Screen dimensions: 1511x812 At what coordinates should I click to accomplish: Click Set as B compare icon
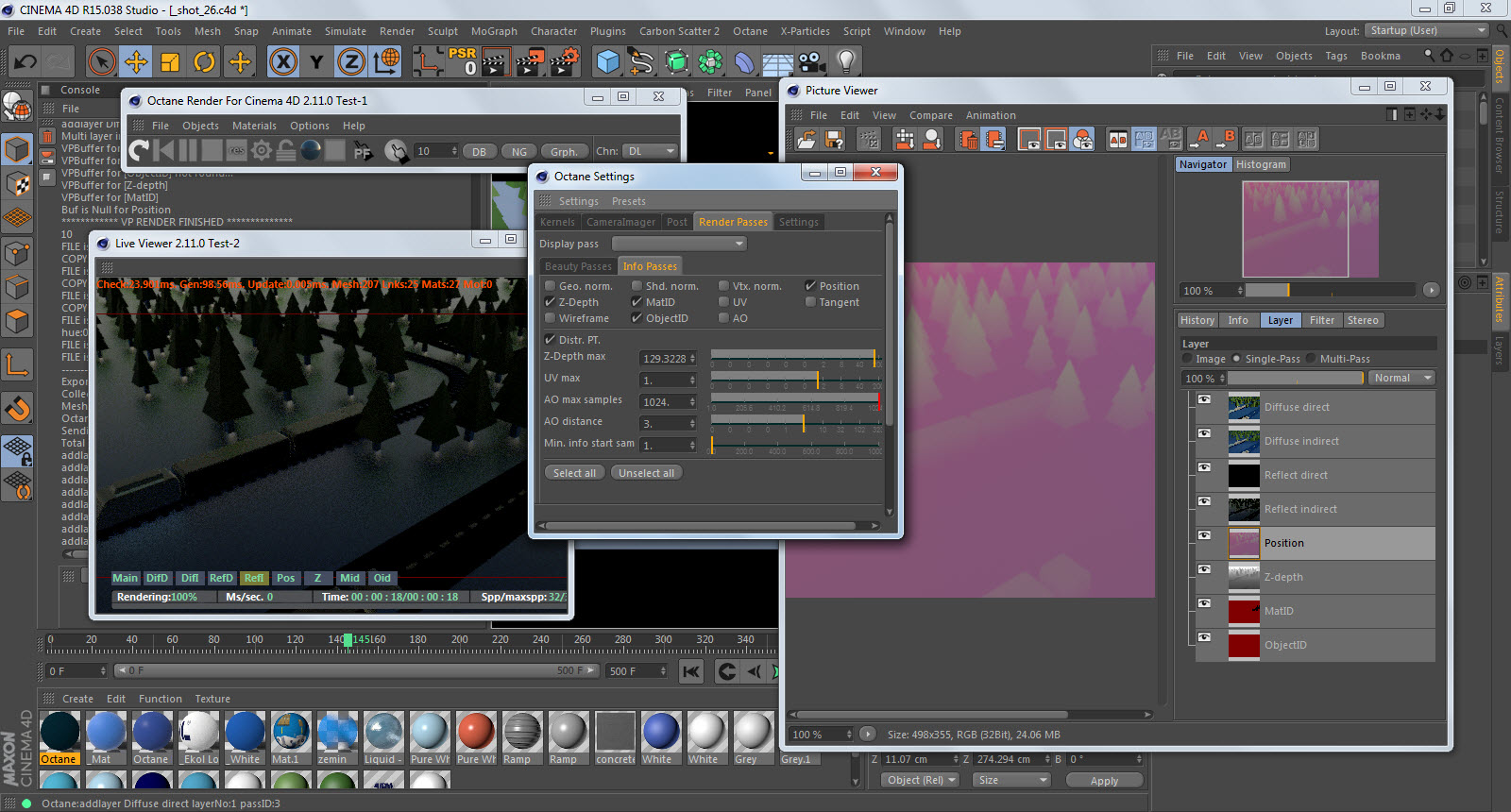(x=1227, y=140)
